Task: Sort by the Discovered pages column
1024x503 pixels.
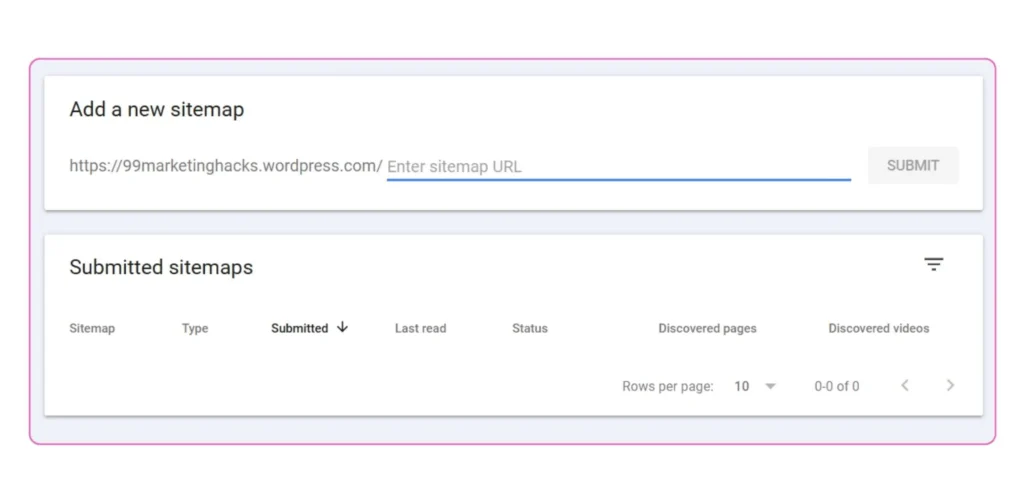Action: click(707, 328)
